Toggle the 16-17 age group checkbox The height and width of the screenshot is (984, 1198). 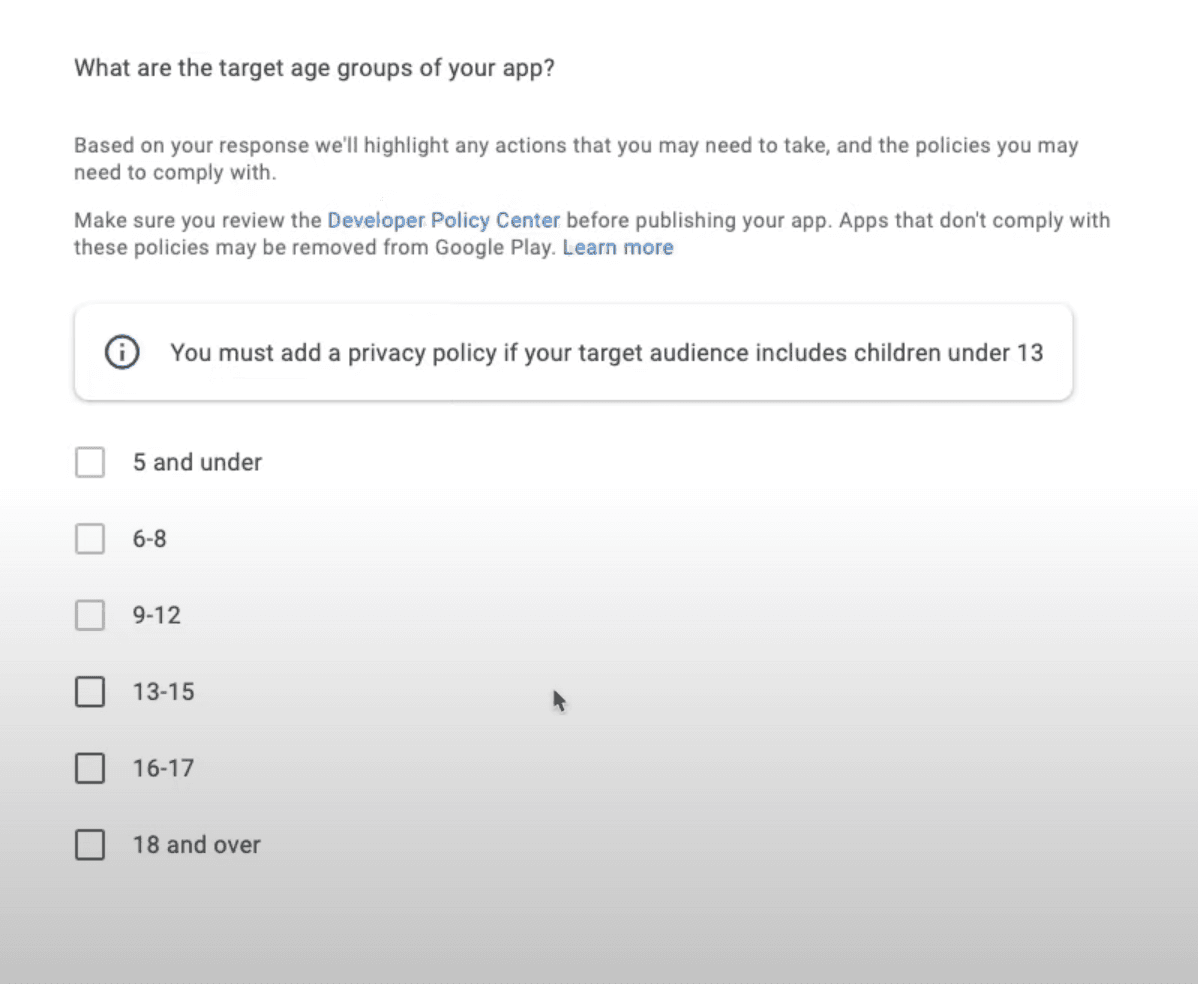[90, 768]
